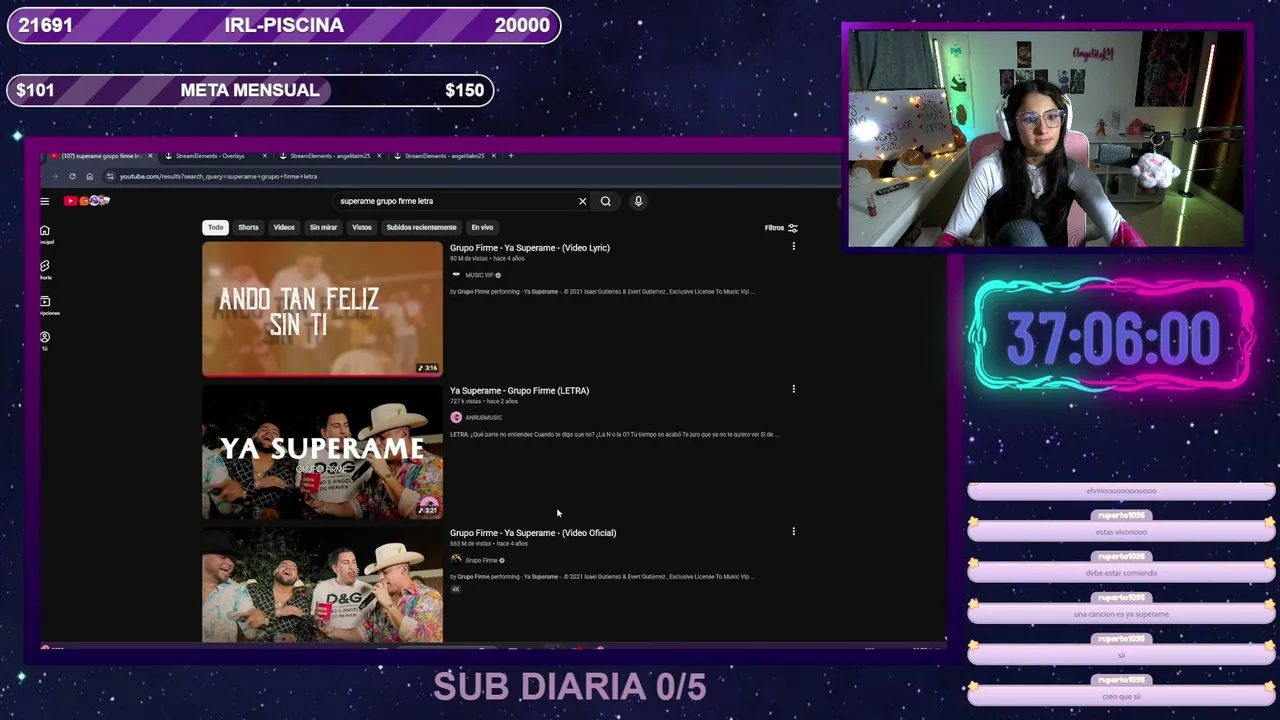The width and height of the screenshot is (1280, 720).
Task: Click the 4K badge on Video Oficial
Action: tap(455, 589)
